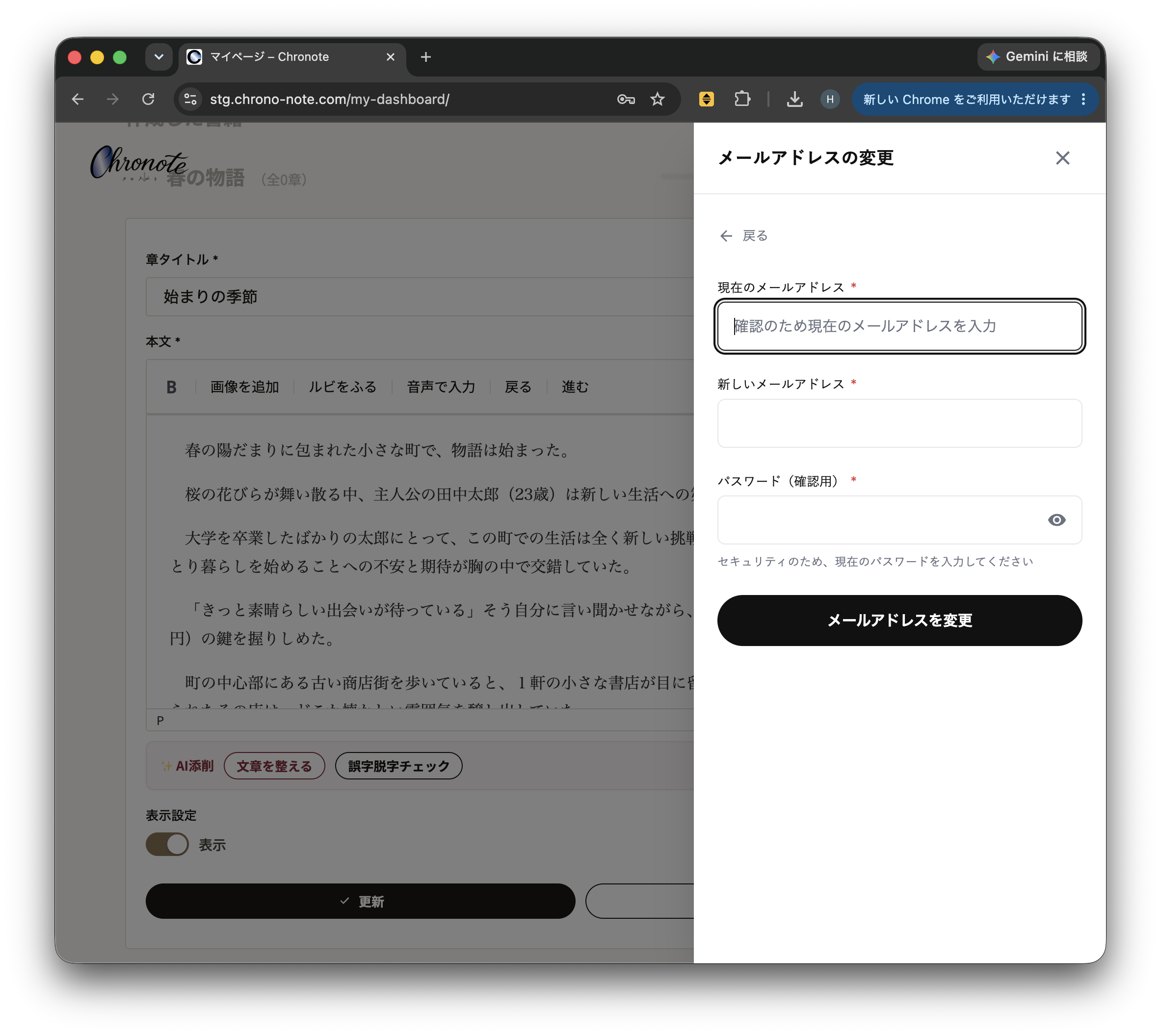Click browser forward arrow
The height and width of the screenshot is (1036, 1161).
[x=113, y=99]
